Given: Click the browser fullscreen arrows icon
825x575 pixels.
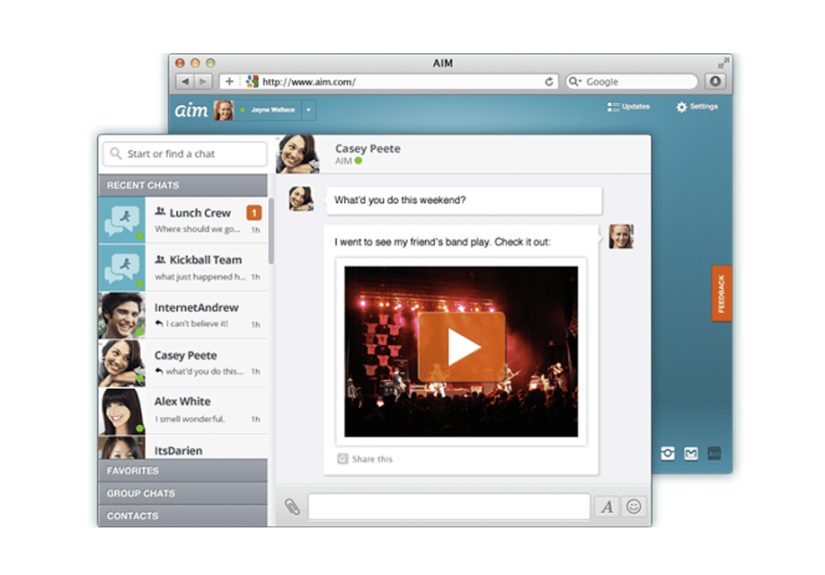Looking at the screenshot, I should pyautogui.click(x=723, y=64).
